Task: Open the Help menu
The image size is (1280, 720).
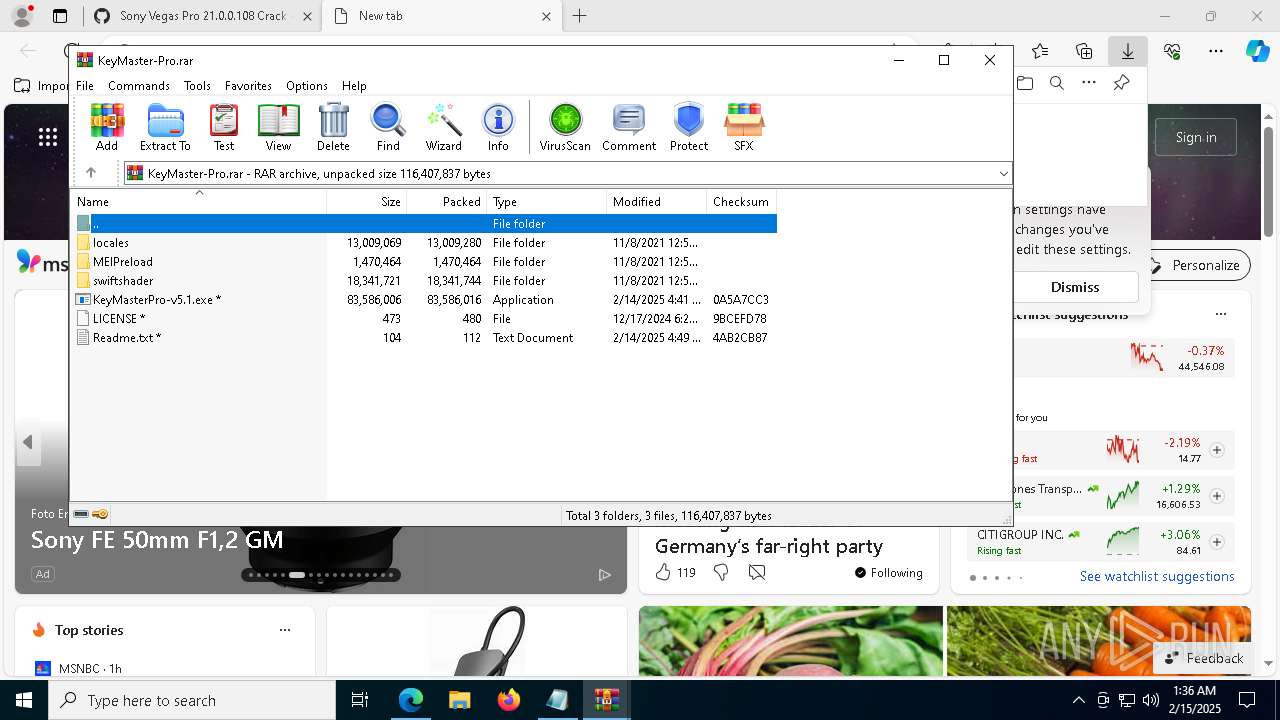Action: [354, 86]
